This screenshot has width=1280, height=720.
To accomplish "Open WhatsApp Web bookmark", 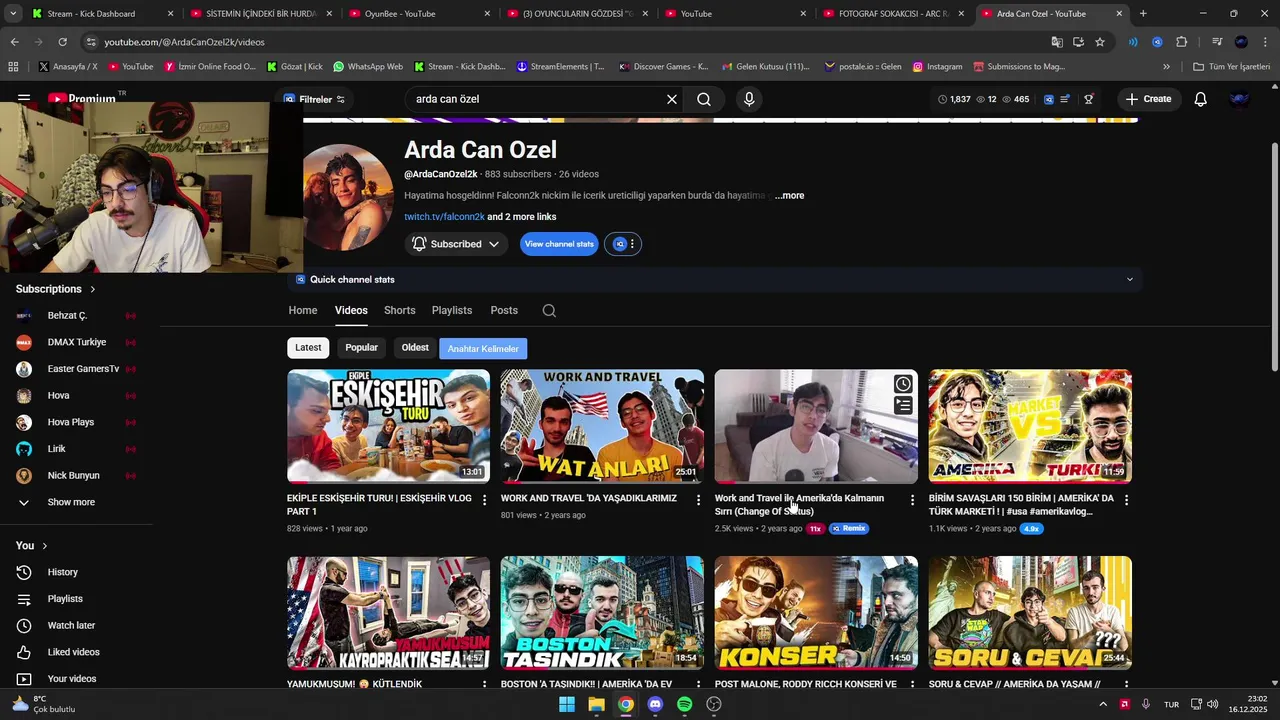I will [x=368, y=67].
